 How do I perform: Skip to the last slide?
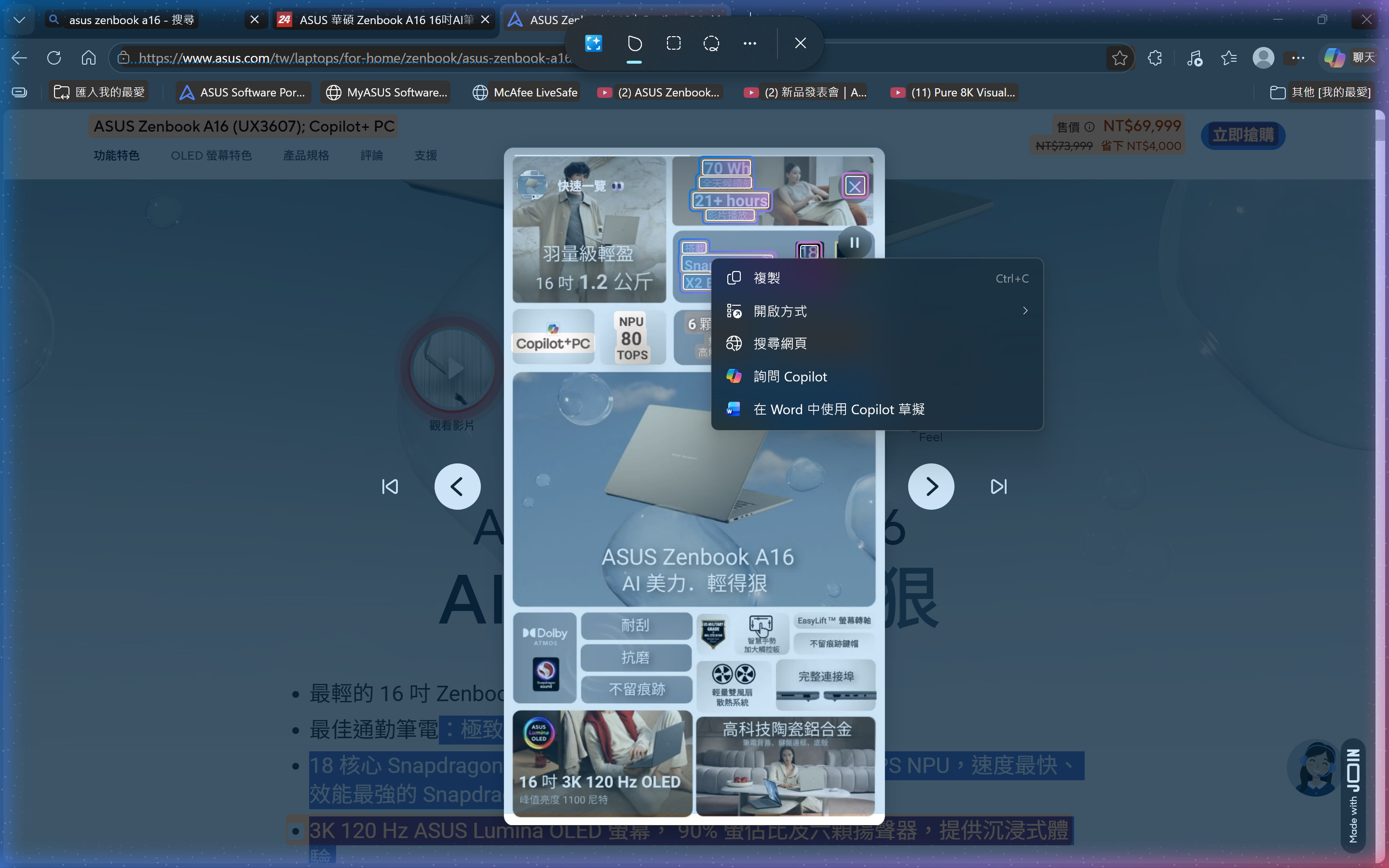(998, 487)
